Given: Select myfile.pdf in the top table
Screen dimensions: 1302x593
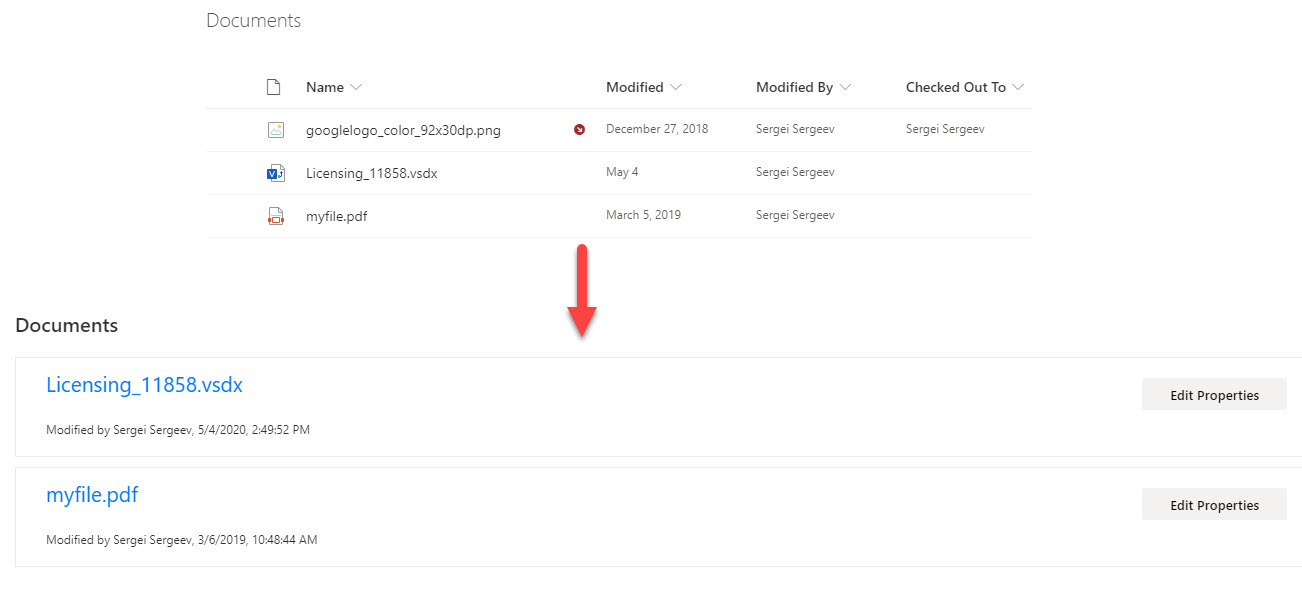Looking at the screenshot, I should click(x=336, y=216).
